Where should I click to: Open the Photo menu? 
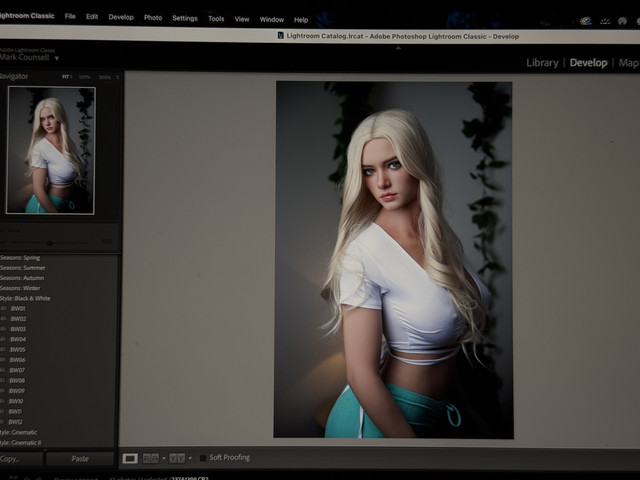153,18
